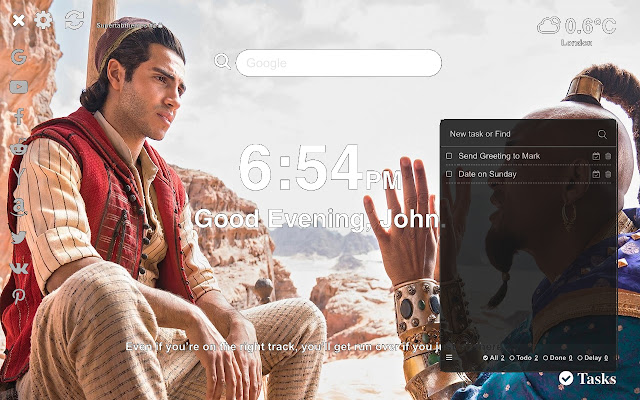Screen dimensions: 640x400
Task: Open the tasks panel hamburger menu
Action: 449,358
